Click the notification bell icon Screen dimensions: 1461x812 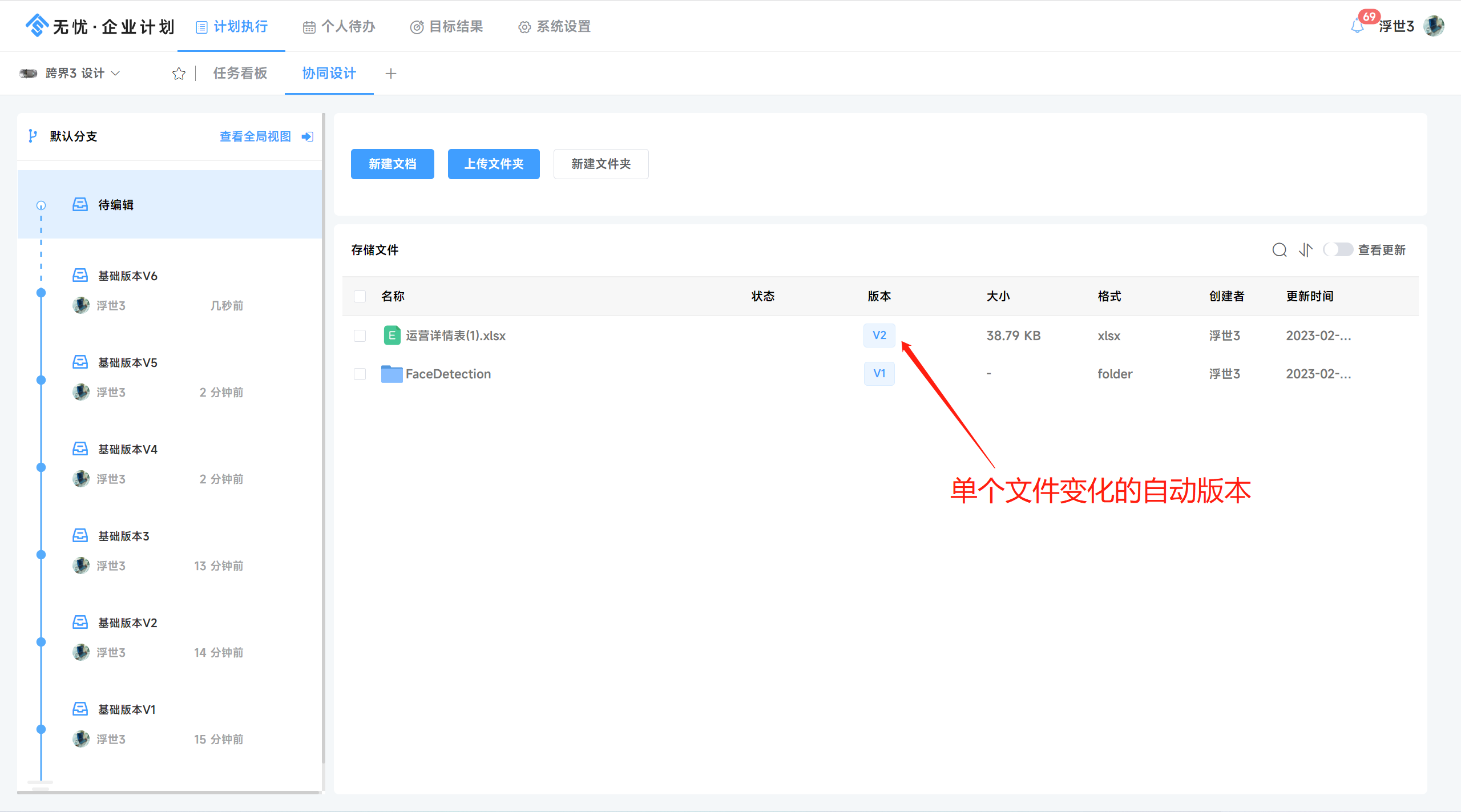1357,26
